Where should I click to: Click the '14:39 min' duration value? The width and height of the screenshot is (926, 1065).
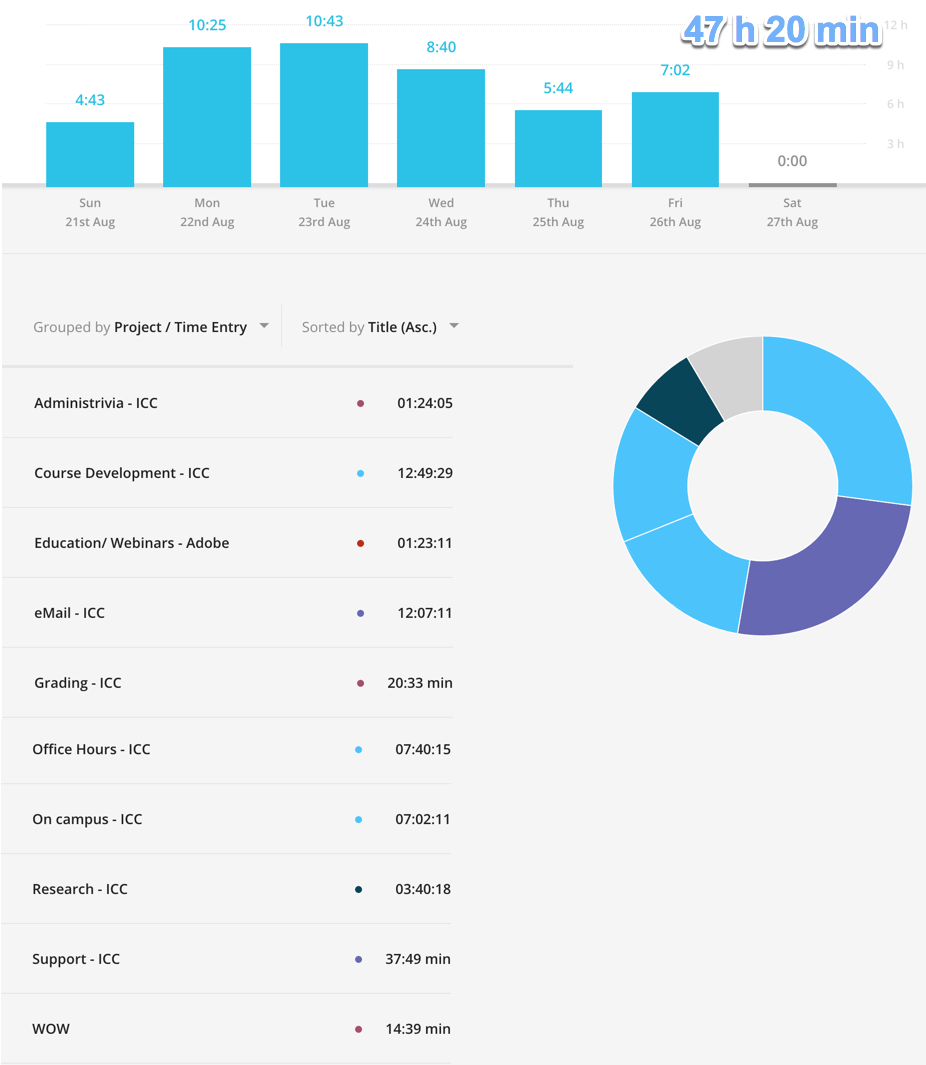[418, 1029]
